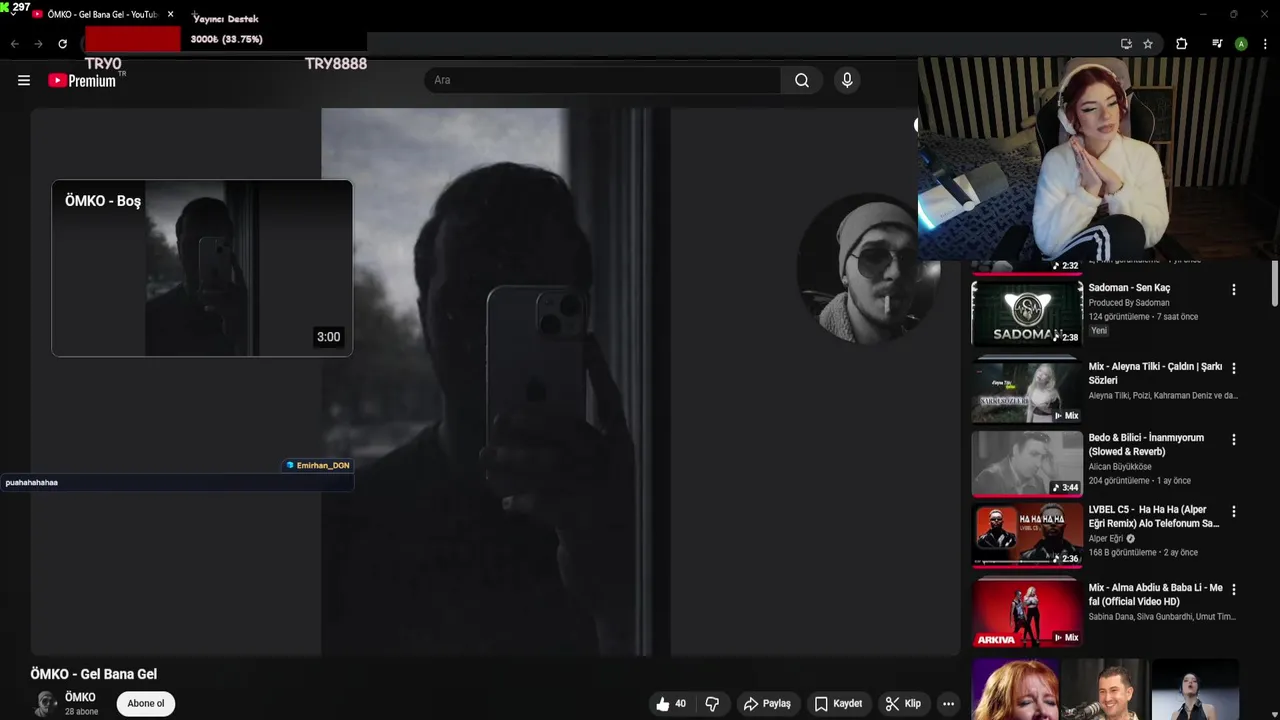Open Bedo & Bilici - İnanmıyorum title
1280x720 pixels.
point(1146,444)
